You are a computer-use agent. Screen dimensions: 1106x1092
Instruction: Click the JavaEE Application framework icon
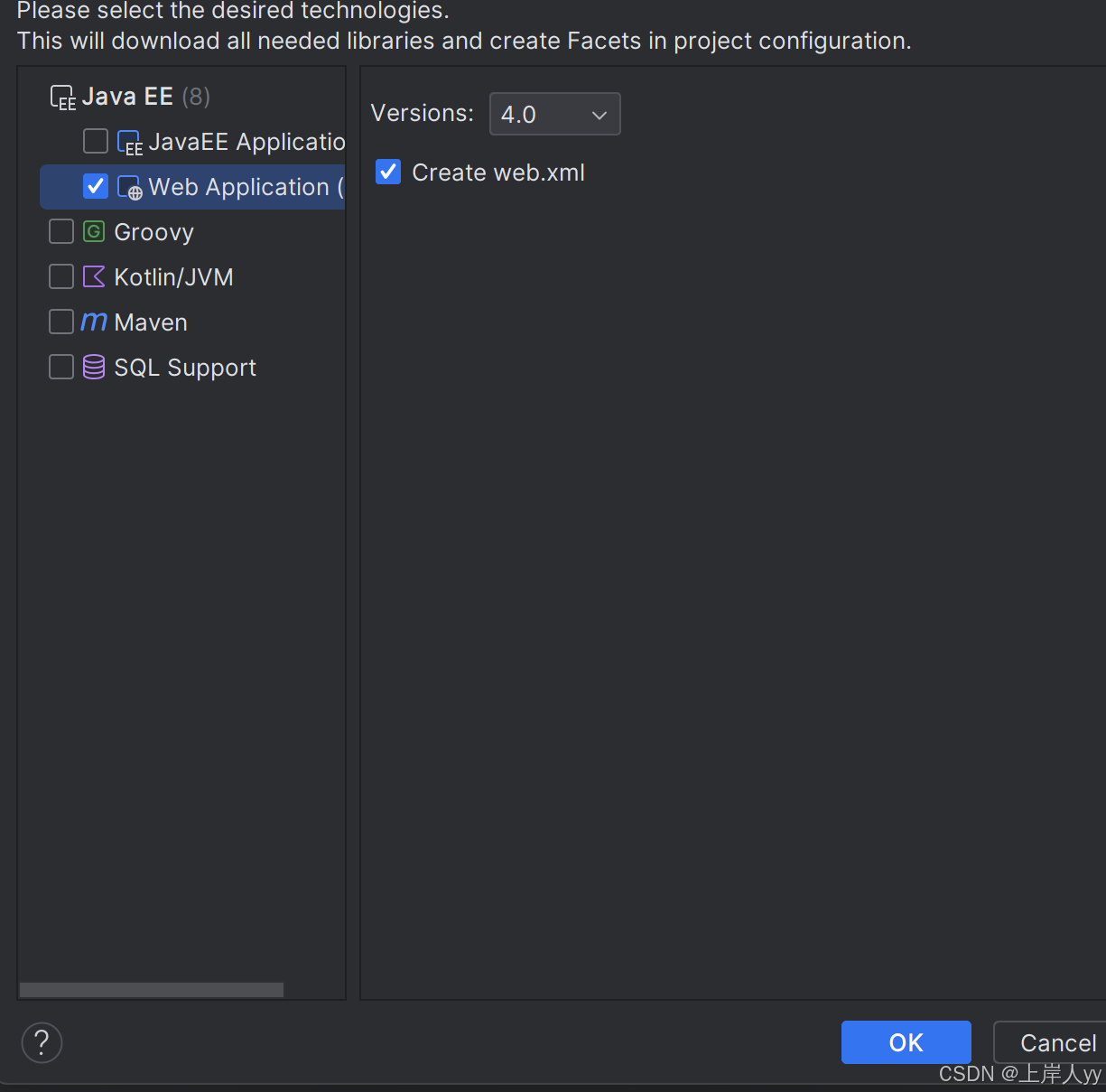click(x=129, y=142)
